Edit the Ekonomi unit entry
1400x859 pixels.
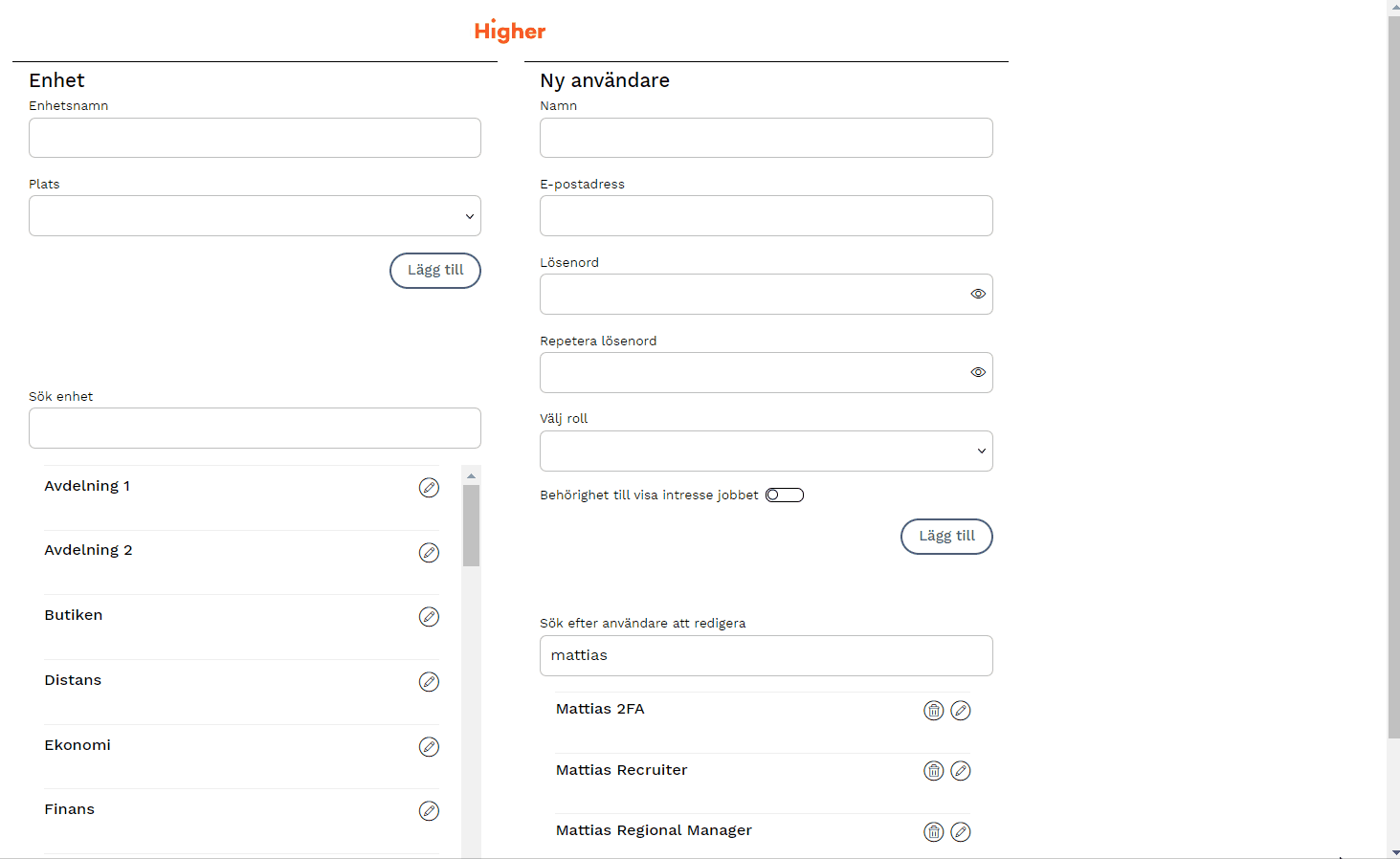429,747
